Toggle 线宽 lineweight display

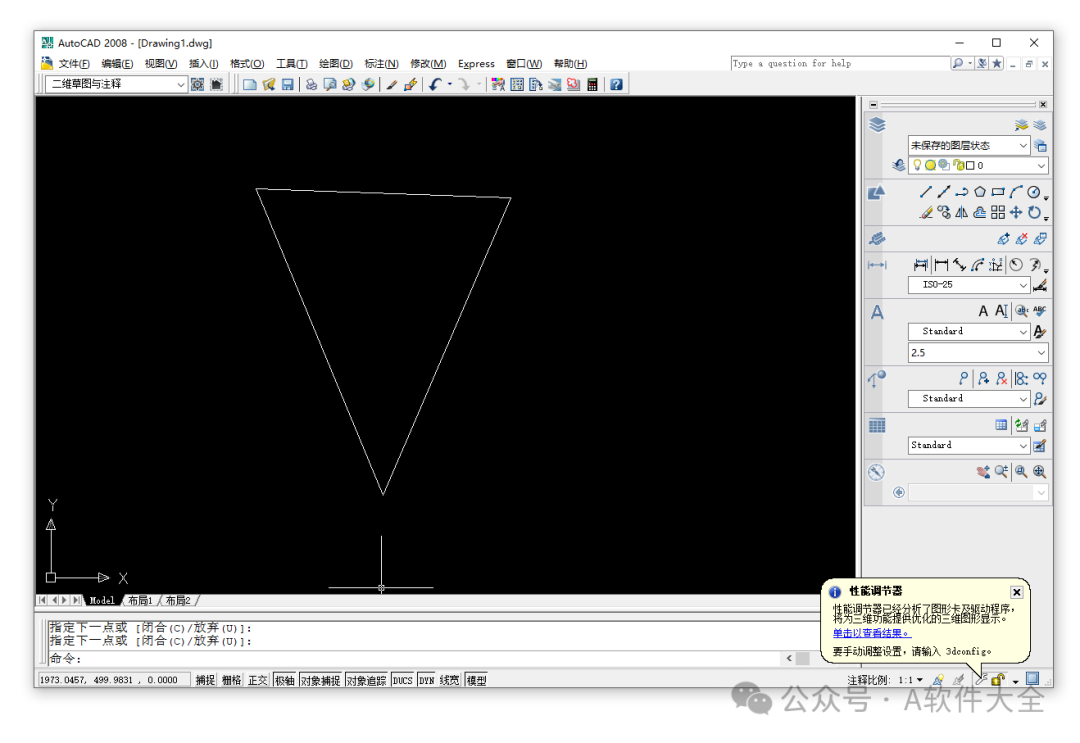coord(449,680)
